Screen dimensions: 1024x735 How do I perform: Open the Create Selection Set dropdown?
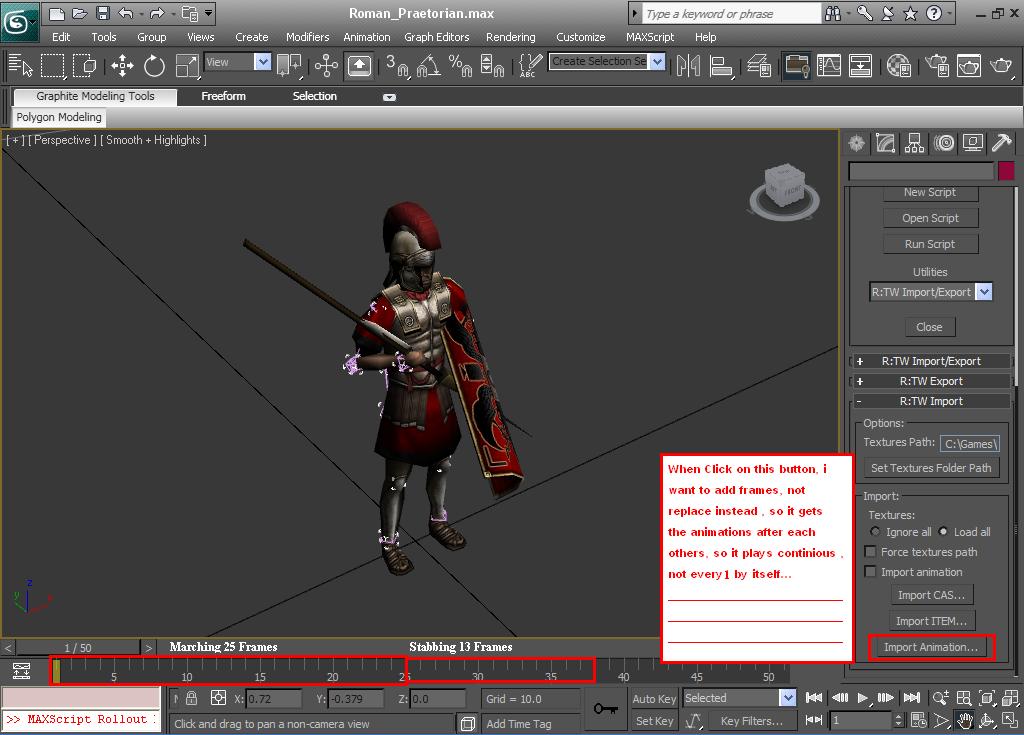657,61
